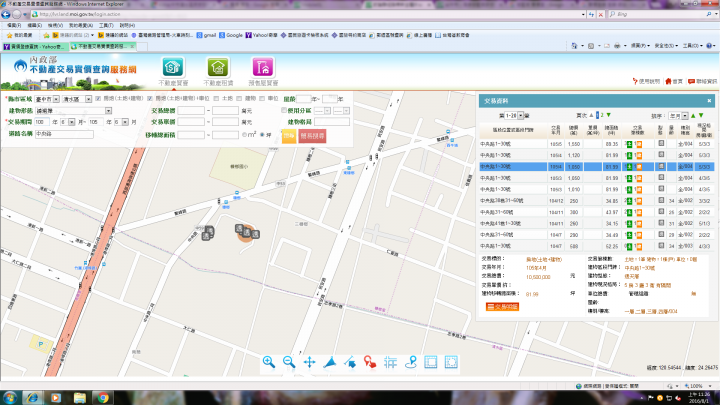The image size is (720, 405).
Task: Click the orange 交易明細 button
Action: tap(502, 307)
